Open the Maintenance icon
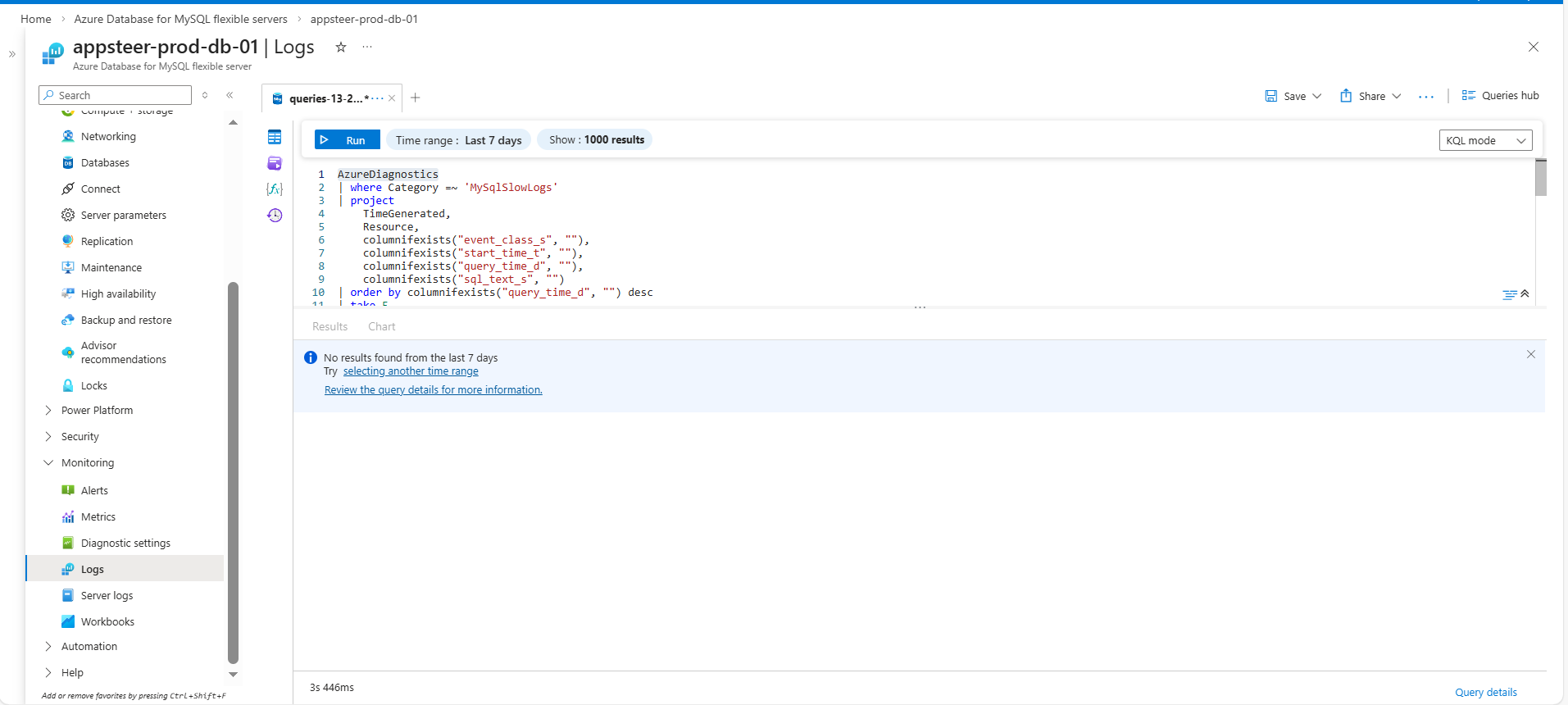 click(68, 267)
